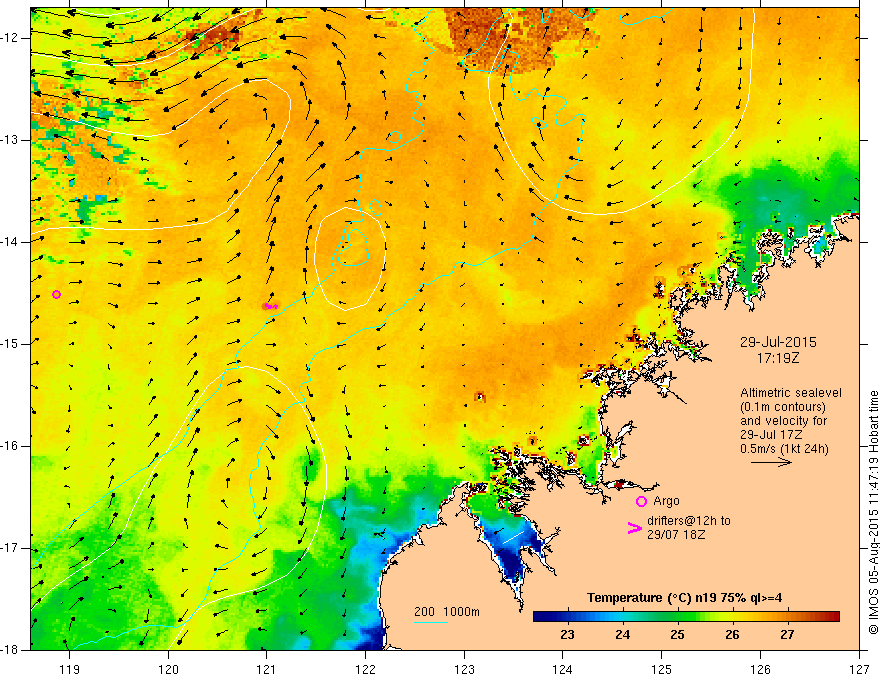
Task: Select the '0.5m/s (1kt 24h)' scale text
Action: (784, 449)
